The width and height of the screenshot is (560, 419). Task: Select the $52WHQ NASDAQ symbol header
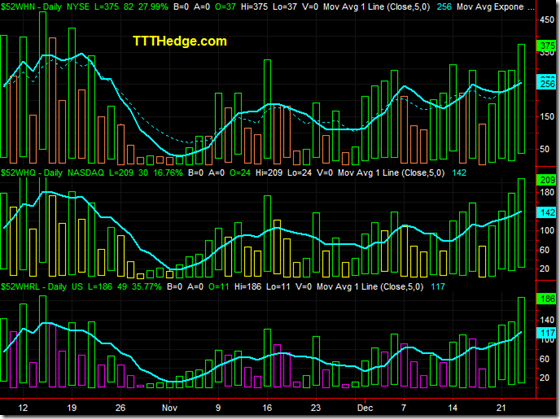pos(18,173)
